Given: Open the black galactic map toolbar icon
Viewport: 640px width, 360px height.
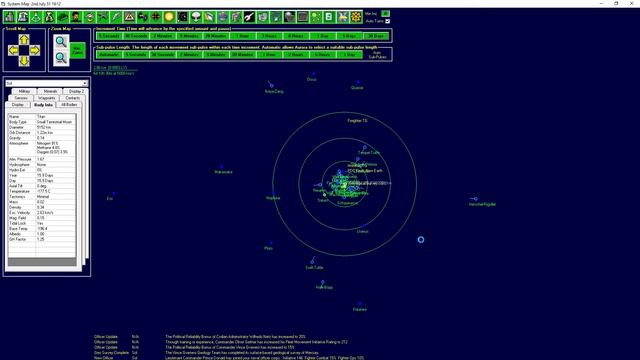Looking at the screenshot, I should (x=182, y=17).
